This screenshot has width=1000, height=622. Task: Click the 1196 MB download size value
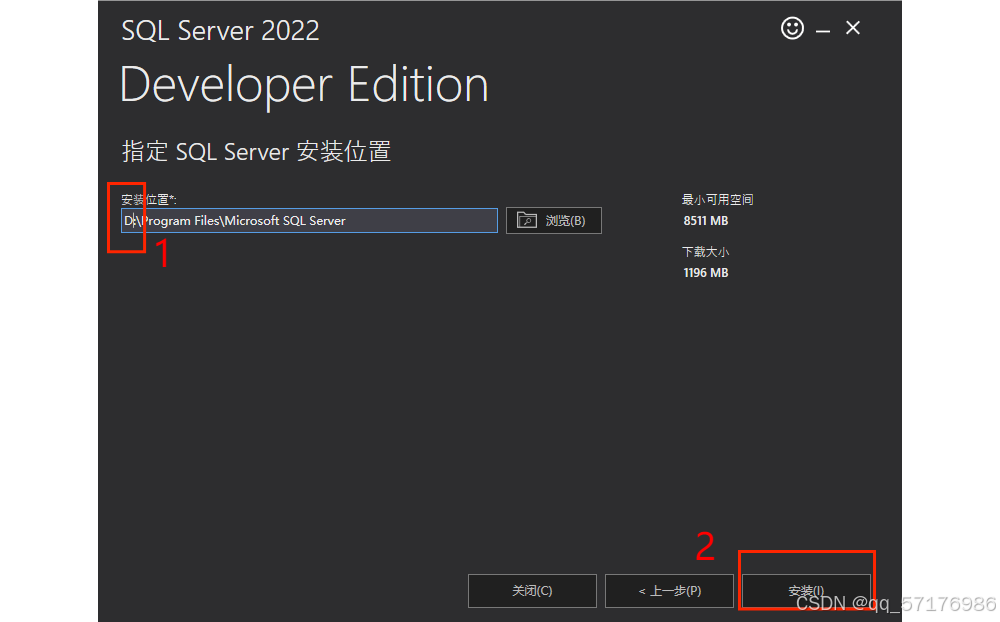[x=705, y=273]
